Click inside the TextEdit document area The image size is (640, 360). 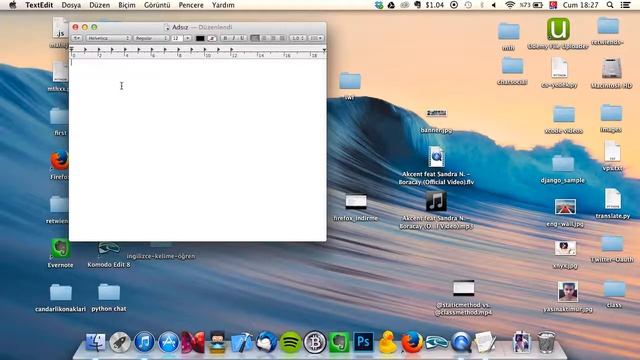tap(198, 149)
